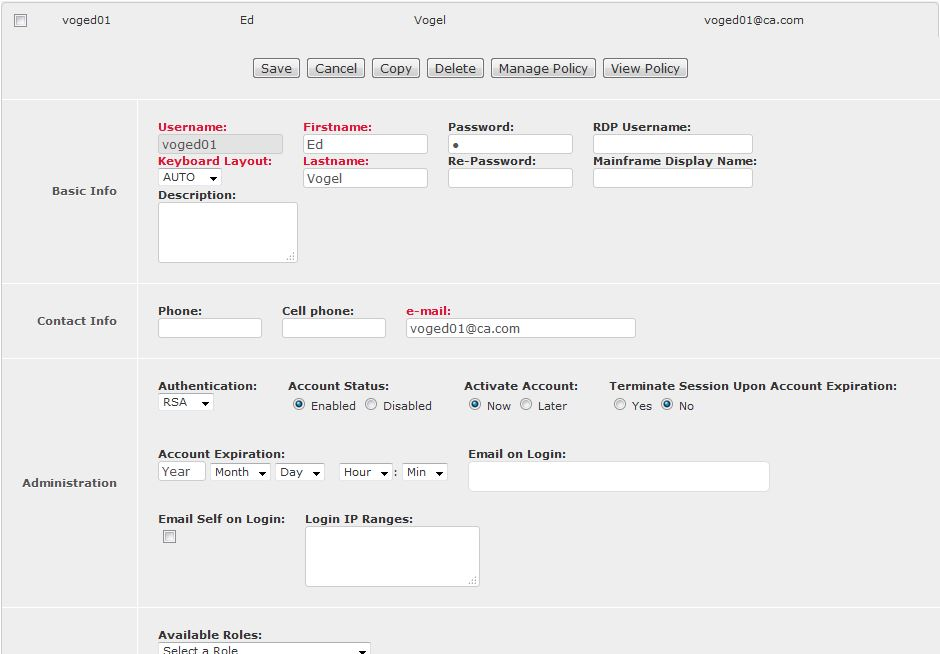The image size is (940, 654).
Task: Focus the RDP Username field
Action: (672, 144)
